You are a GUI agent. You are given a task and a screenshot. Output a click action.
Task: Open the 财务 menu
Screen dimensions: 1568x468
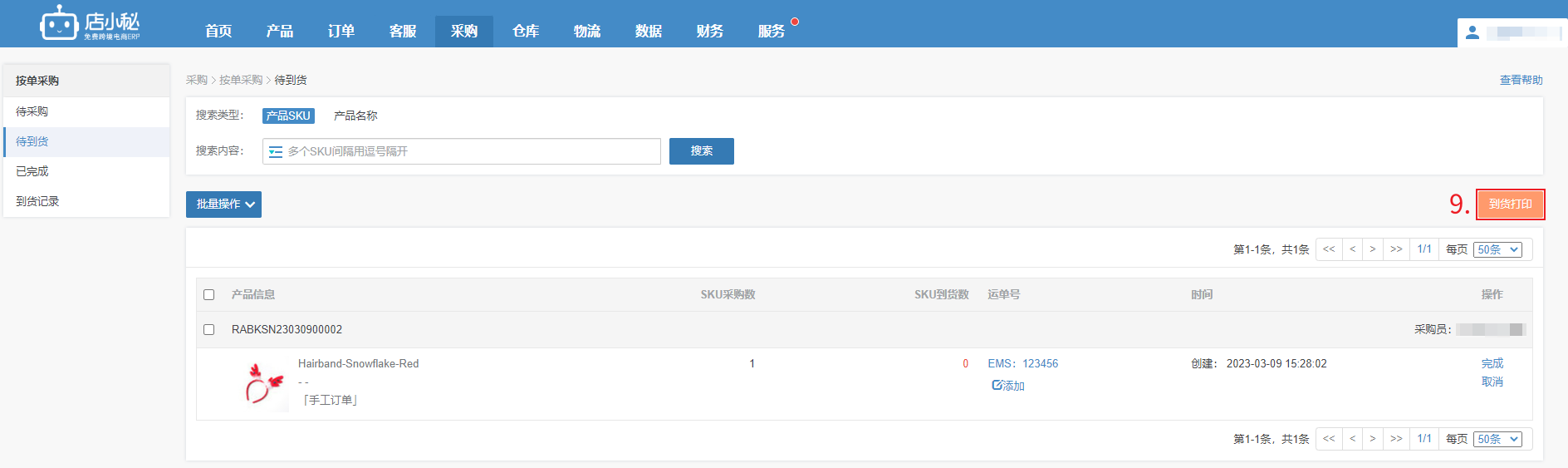coord(710,32)
